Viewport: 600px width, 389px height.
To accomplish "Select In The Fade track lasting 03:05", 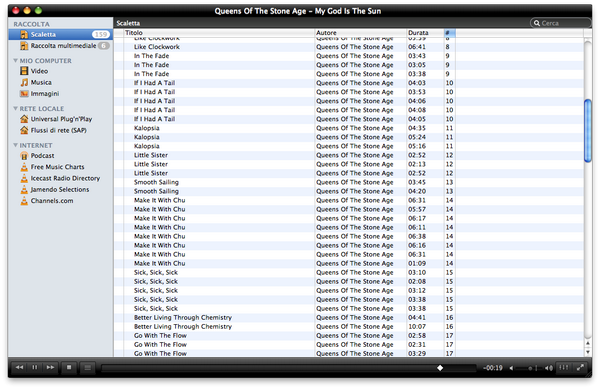I will pos(349,65).
